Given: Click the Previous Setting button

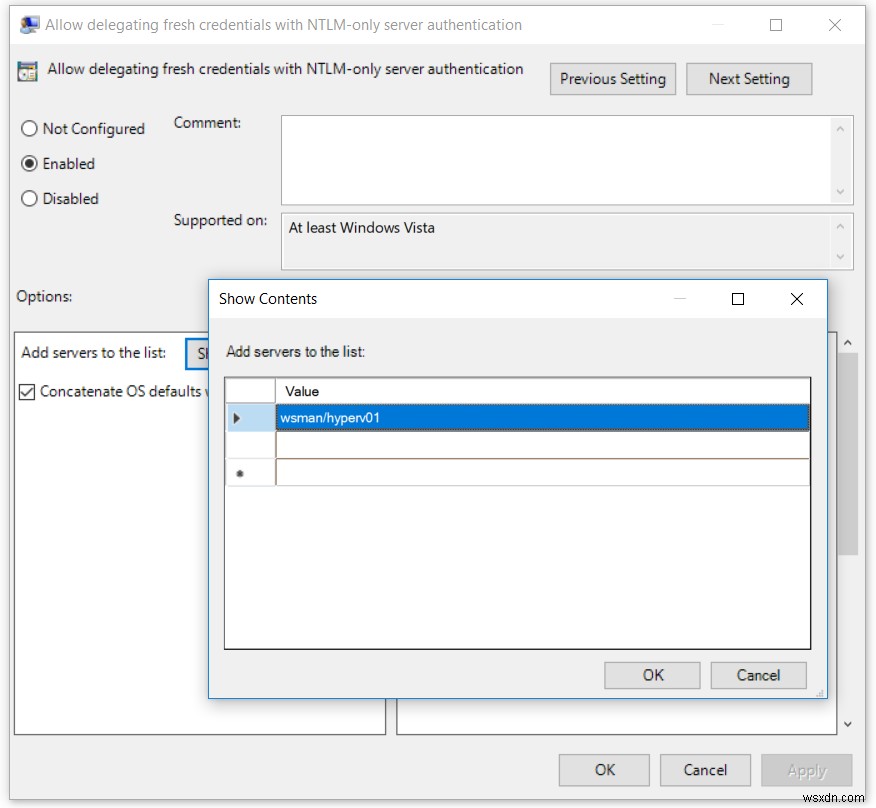Looking at the screenshot, I should [612, 79].
